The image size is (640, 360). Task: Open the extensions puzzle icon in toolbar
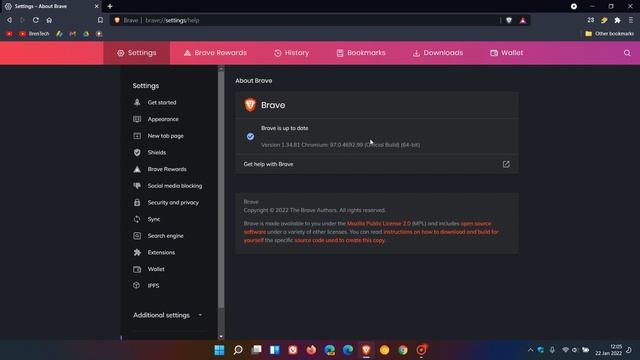[x=618, y=20]
